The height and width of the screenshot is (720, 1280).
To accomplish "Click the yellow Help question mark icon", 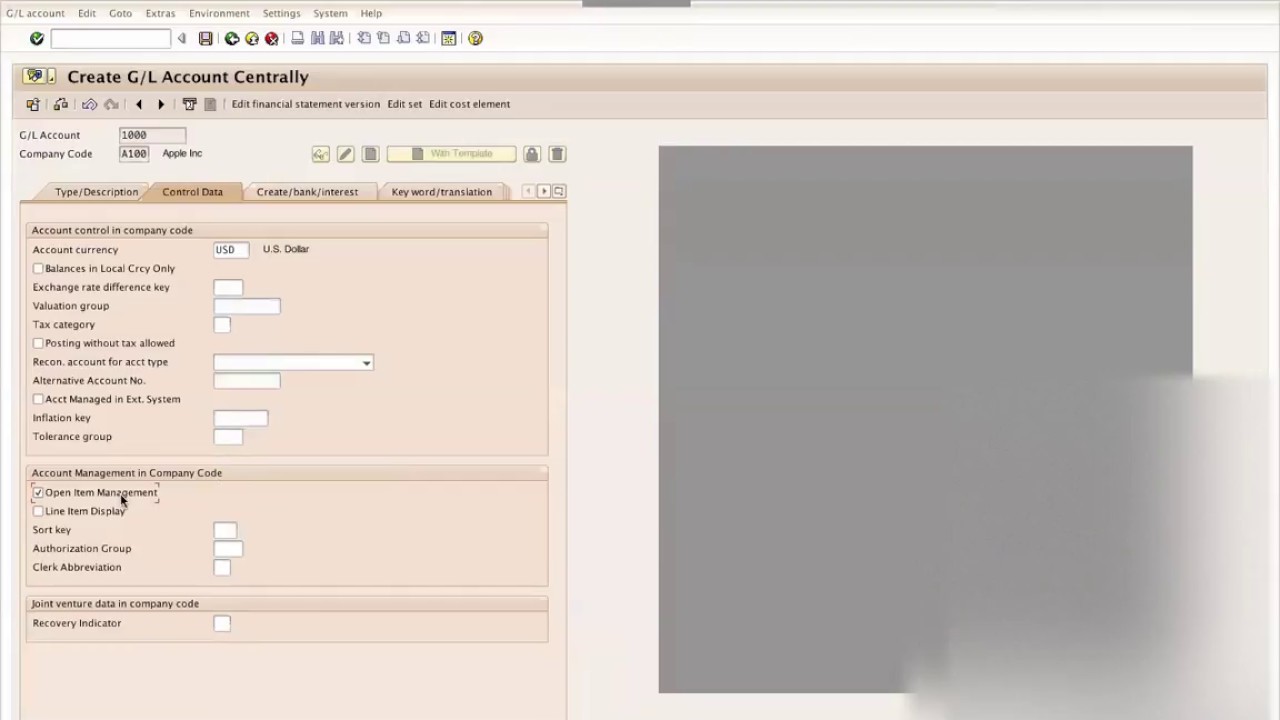I will click(476, 38).
